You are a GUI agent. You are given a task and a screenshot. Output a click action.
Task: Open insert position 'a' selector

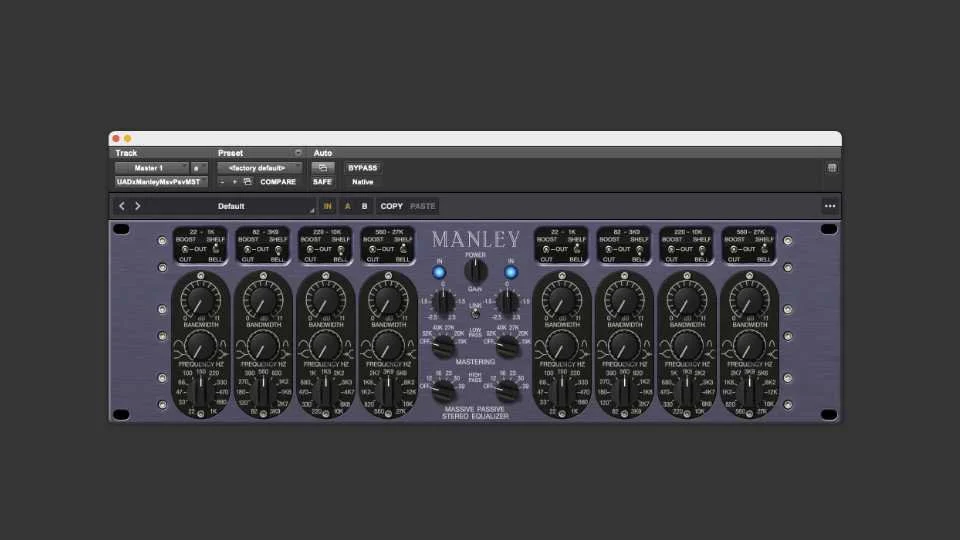point(199,168)
